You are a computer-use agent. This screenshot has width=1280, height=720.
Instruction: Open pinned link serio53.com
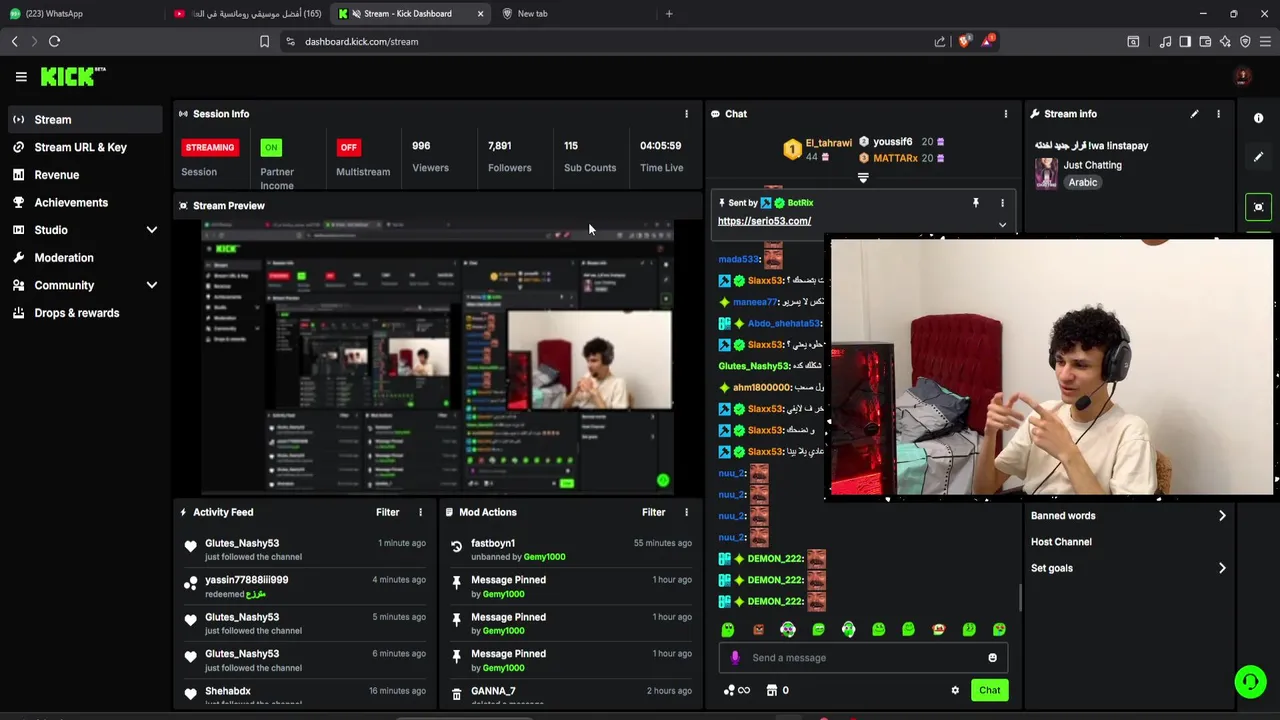pos(764,221)
